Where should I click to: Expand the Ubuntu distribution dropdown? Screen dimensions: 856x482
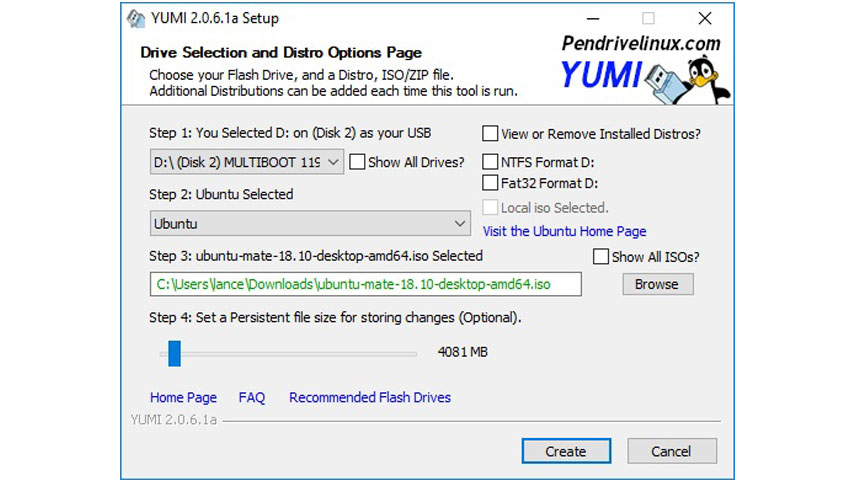pyautogui.click(x=310, y=224)
